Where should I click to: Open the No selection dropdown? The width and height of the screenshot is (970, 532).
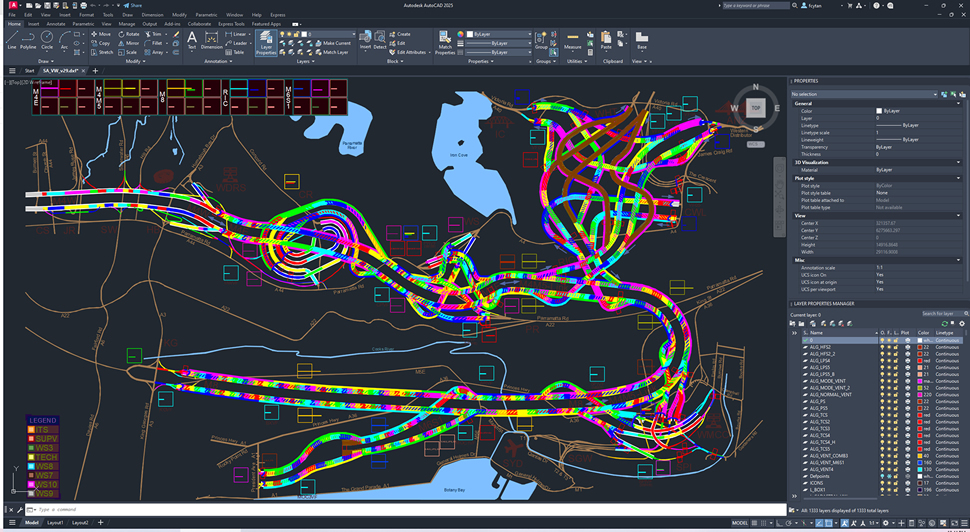click(864, 94)
